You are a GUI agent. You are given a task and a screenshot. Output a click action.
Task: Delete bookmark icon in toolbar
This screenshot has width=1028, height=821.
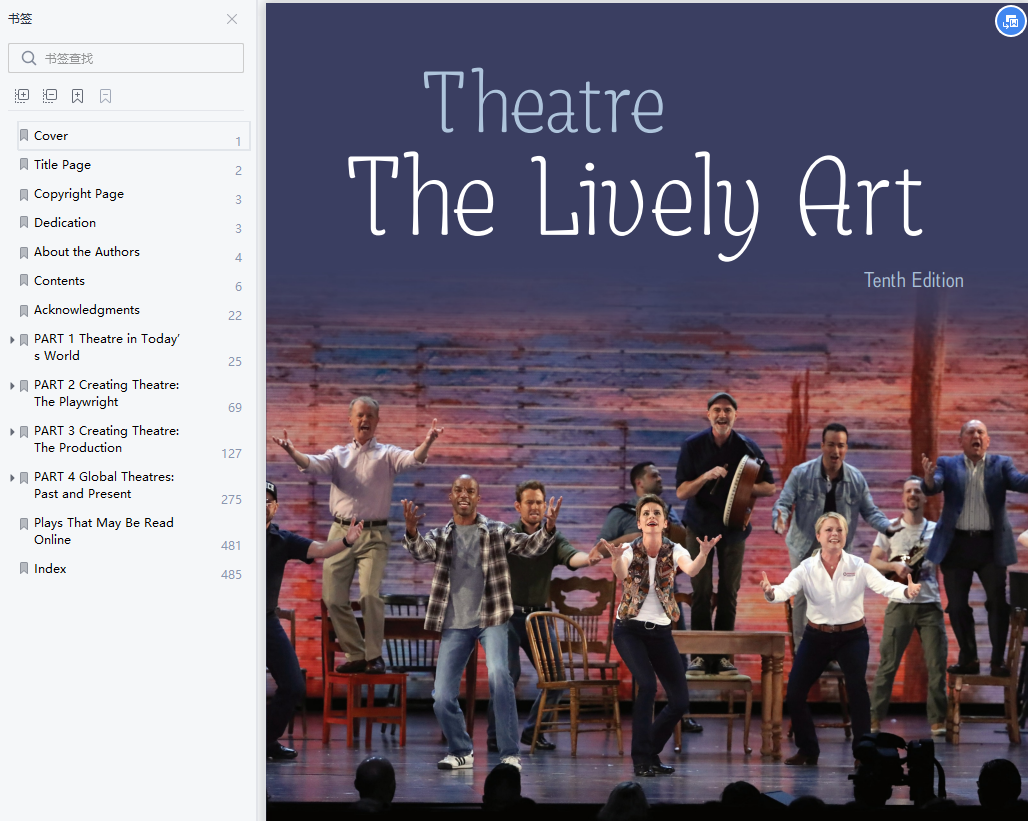(106, 96)
